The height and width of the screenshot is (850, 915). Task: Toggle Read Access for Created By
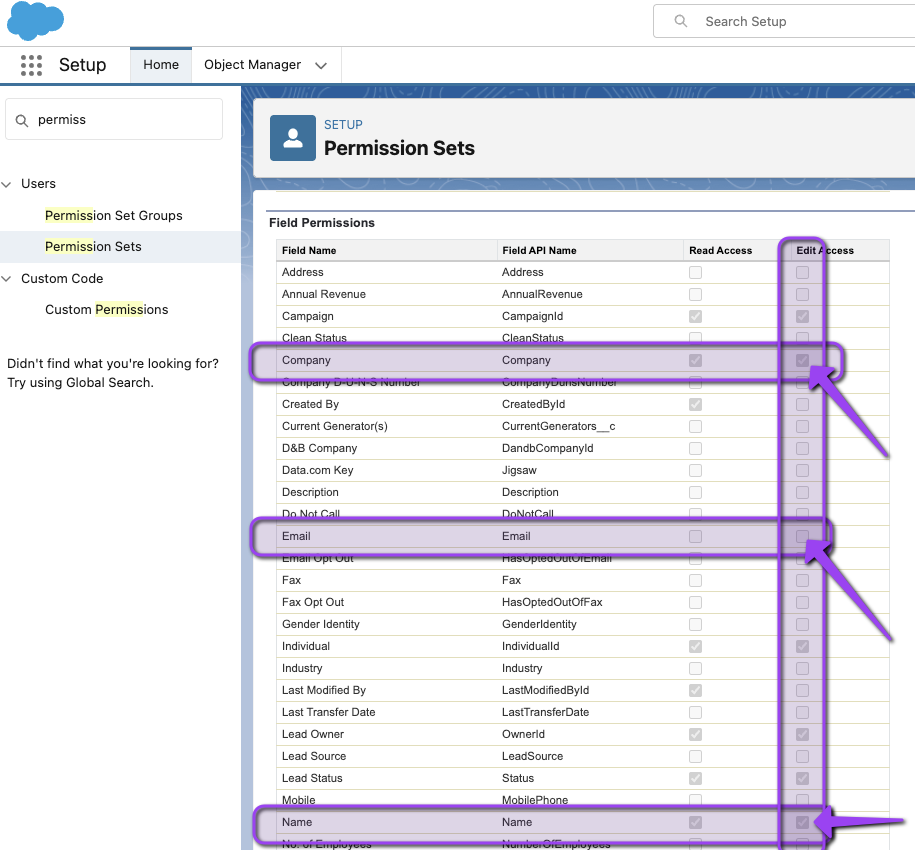tap(695, 404)
